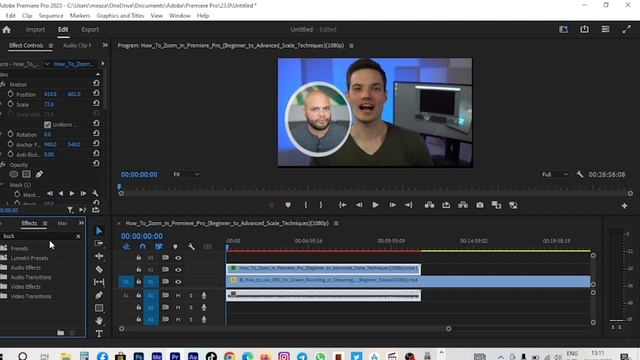The width and height of the screenshot is (640, 360).
Task: Toggle Position animation stopwatch
Action: click(11, 94)
